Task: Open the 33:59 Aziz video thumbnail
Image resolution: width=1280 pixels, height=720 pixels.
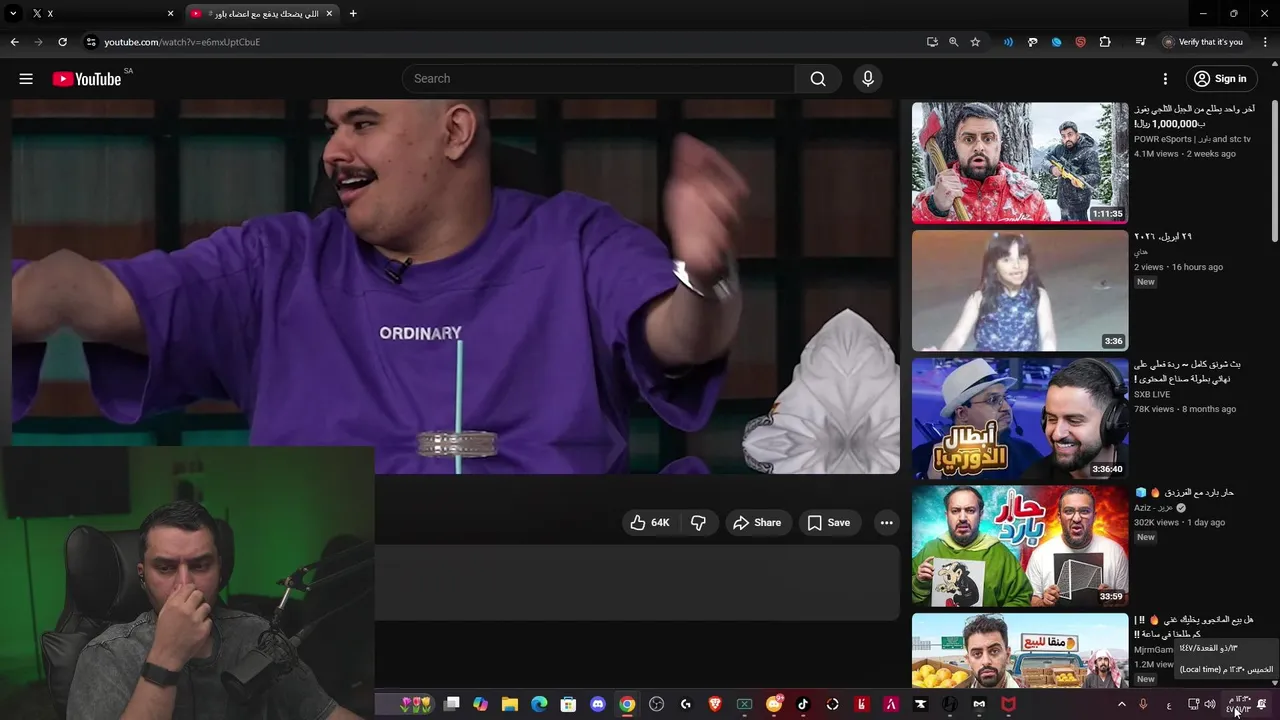Action: pyautogui.click(x=1019, y=546)
